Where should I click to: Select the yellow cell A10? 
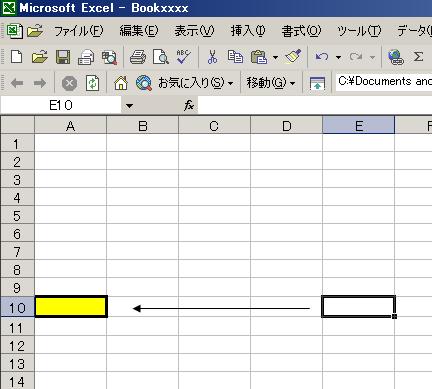(71, 306)
